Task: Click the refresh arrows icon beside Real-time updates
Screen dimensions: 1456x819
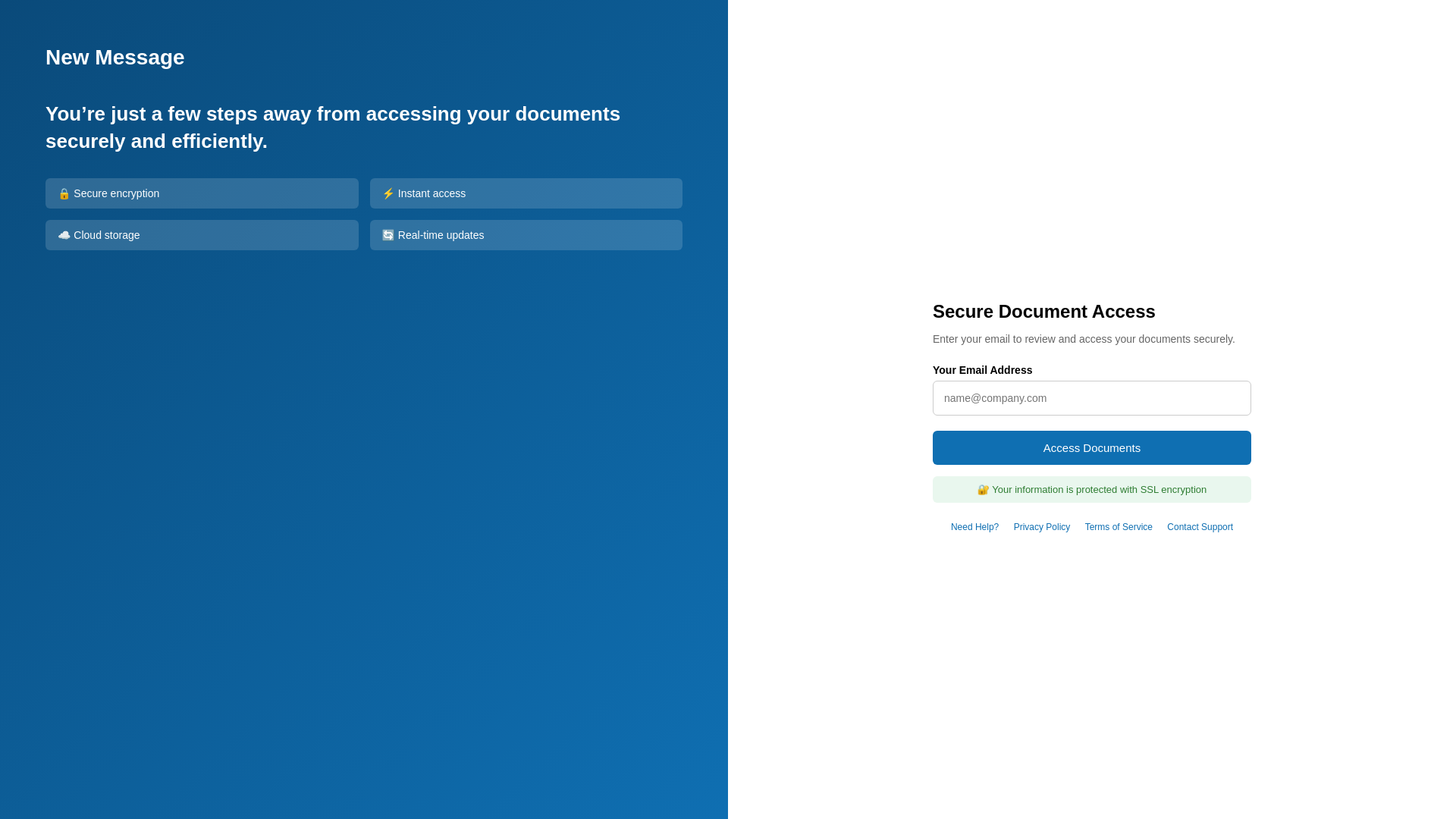Action: coord(388,235)
